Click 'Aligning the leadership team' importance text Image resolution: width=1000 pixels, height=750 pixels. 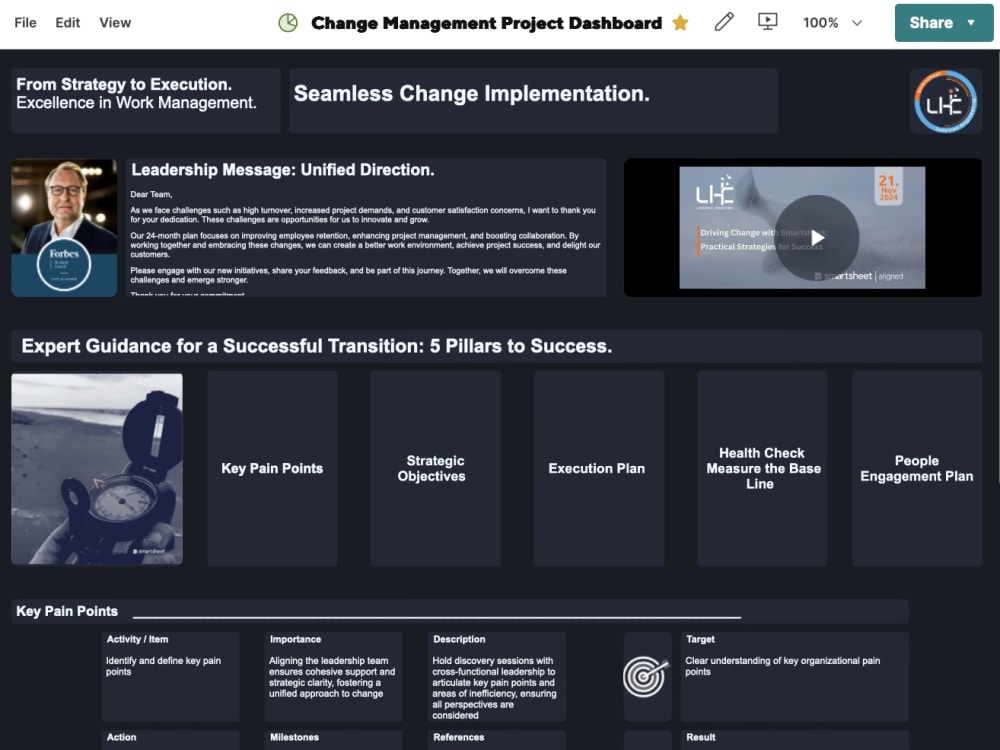click(332, 677)
